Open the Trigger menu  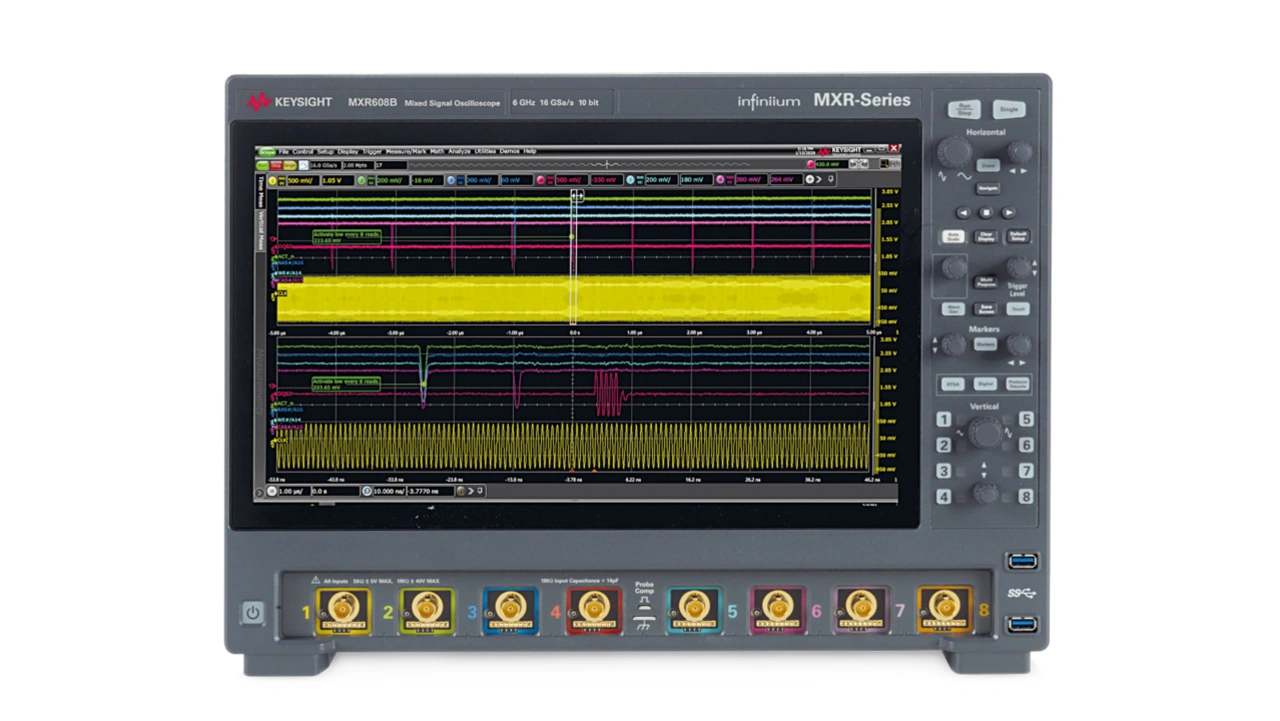372,151
